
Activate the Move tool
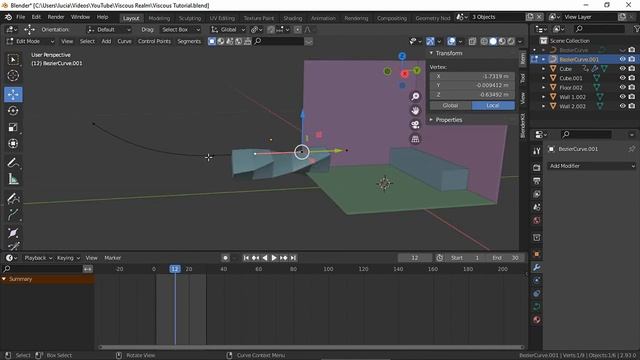(13, 94)
